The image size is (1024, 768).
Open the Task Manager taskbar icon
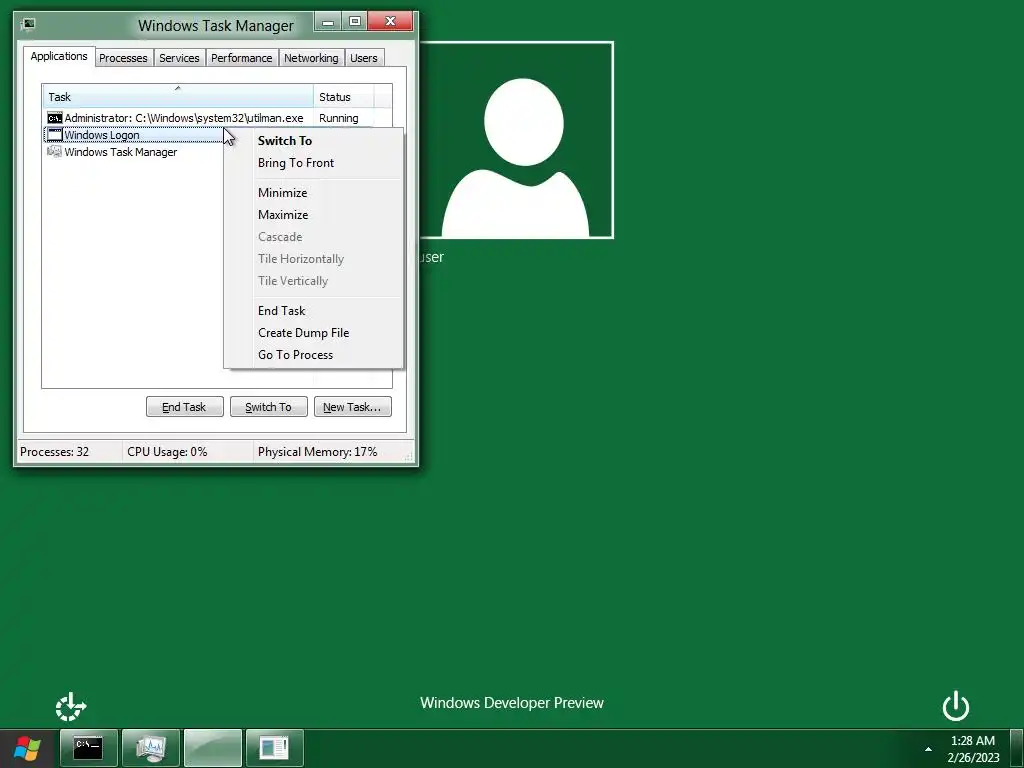(151, 748)
